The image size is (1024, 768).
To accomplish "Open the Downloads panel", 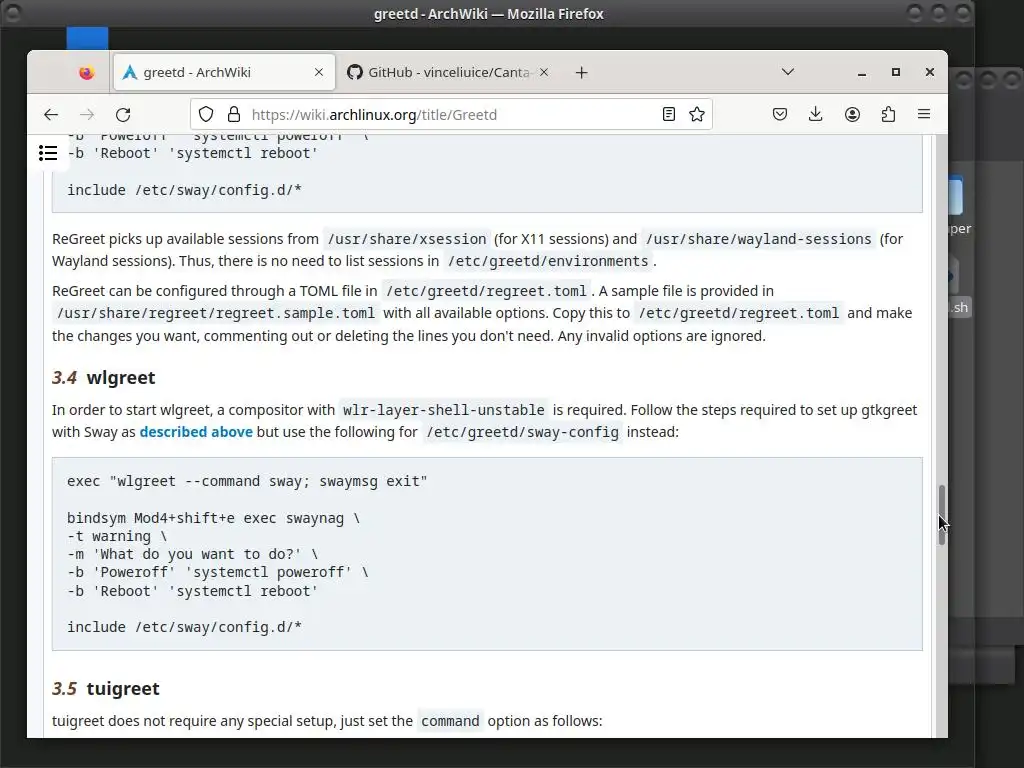I will click(816, 114).
